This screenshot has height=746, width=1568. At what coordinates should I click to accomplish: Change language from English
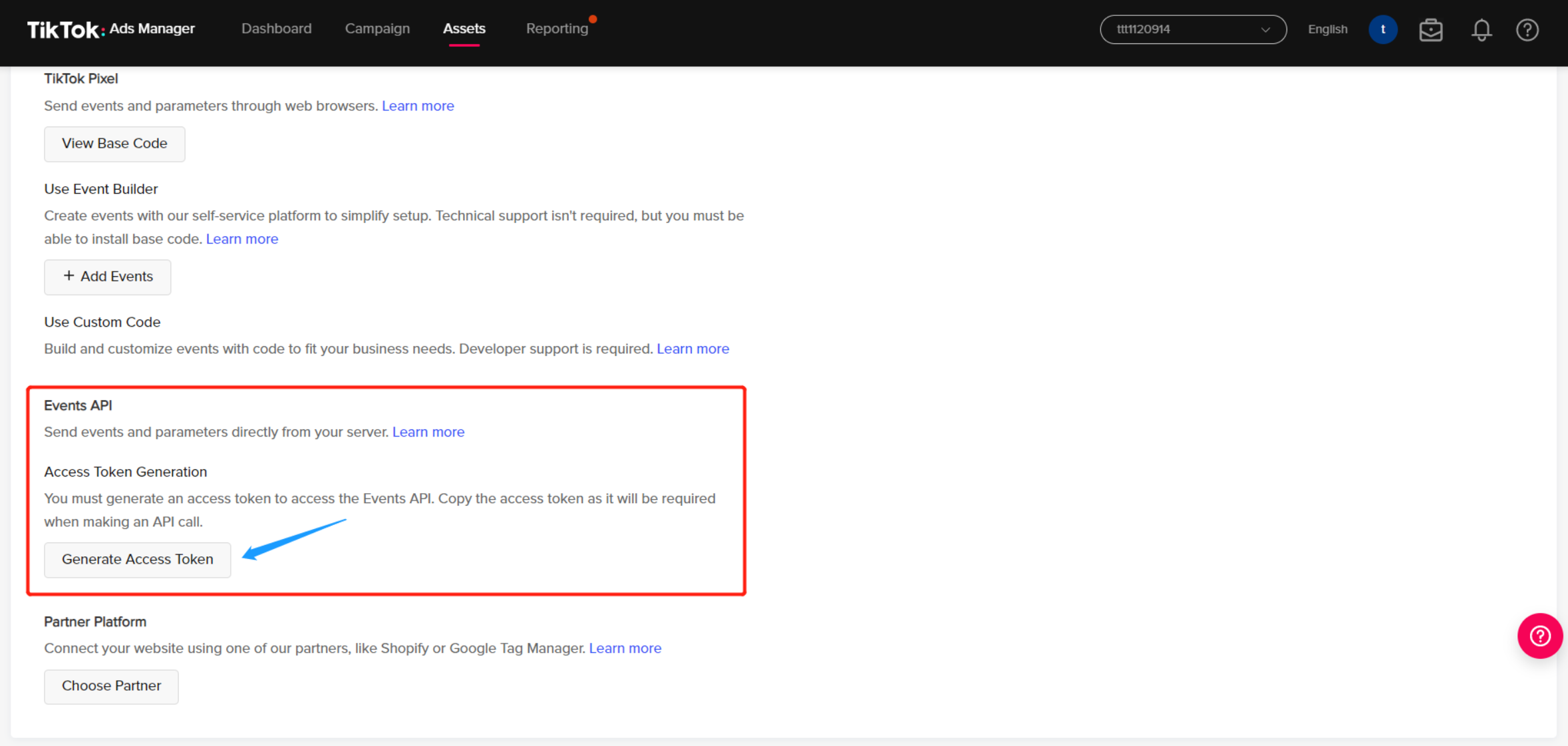[1327, 29]
